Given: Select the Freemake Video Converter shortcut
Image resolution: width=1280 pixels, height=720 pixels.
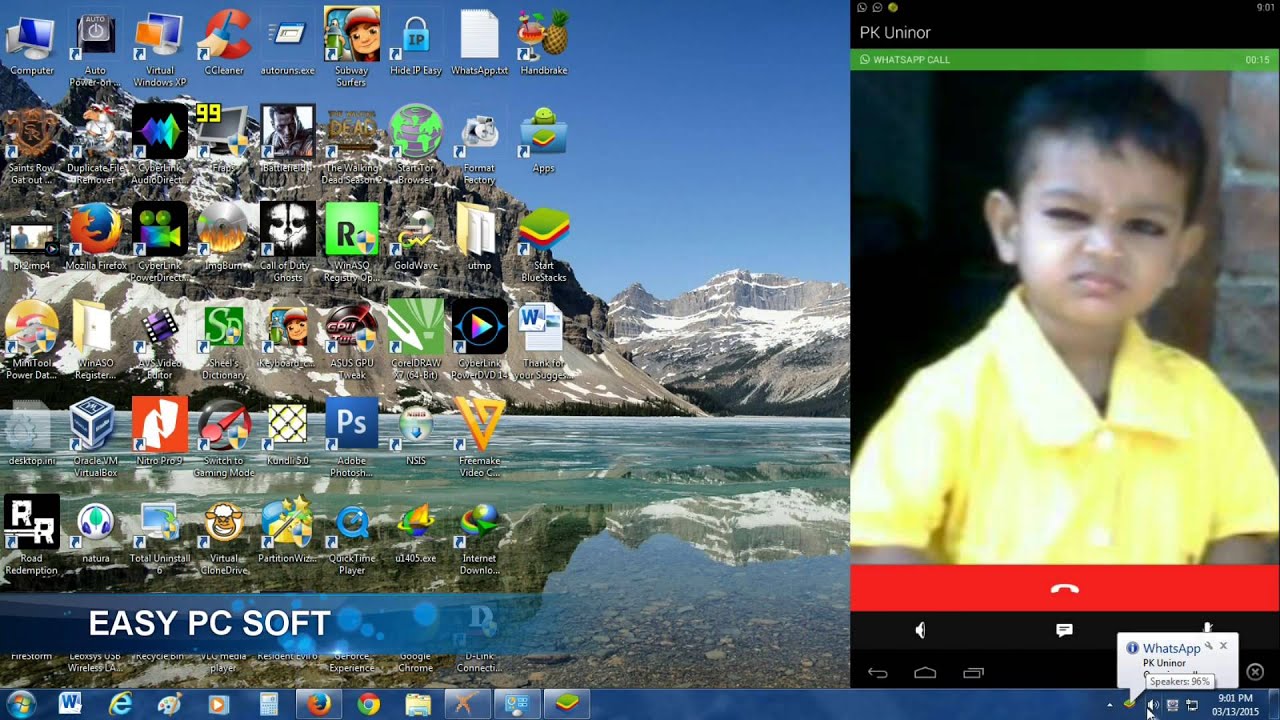Looking at the screenshot, I should 480,438.
